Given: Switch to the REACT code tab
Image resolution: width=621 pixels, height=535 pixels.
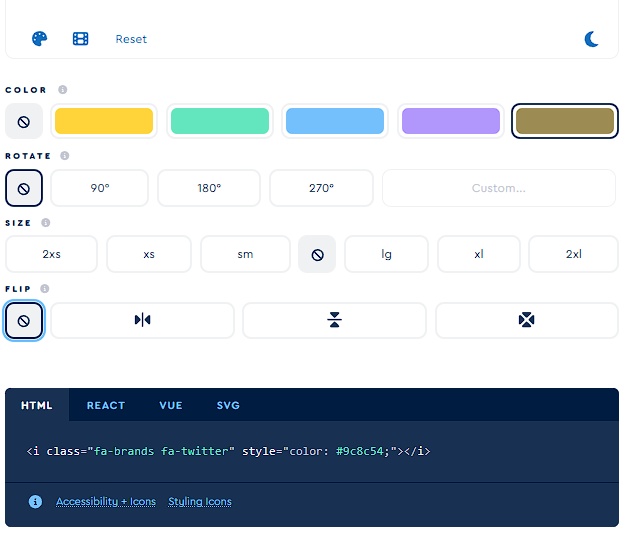Looking at the screenshot, I should [106, 405].
